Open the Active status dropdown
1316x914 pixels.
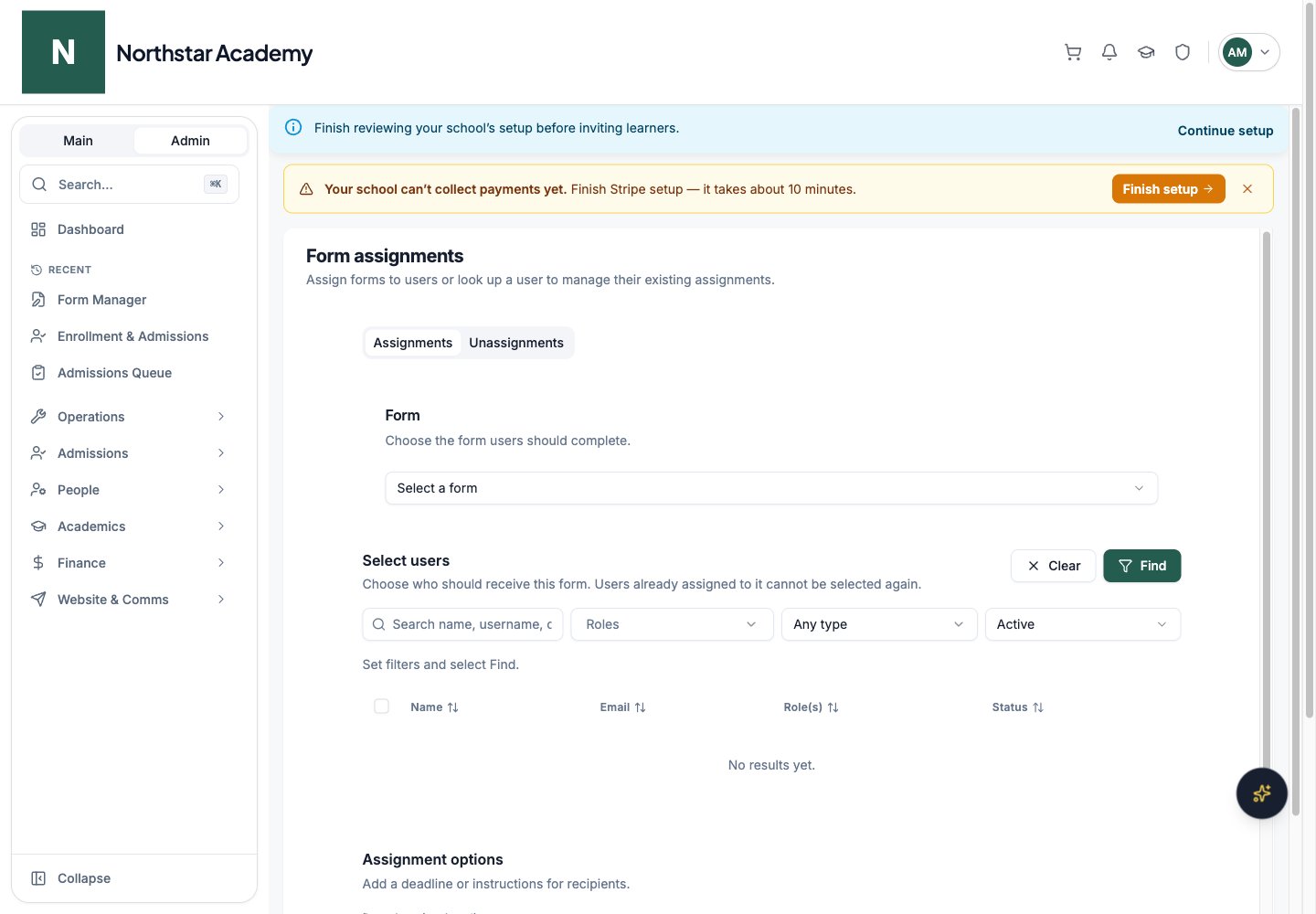[x=1083, y=624]
